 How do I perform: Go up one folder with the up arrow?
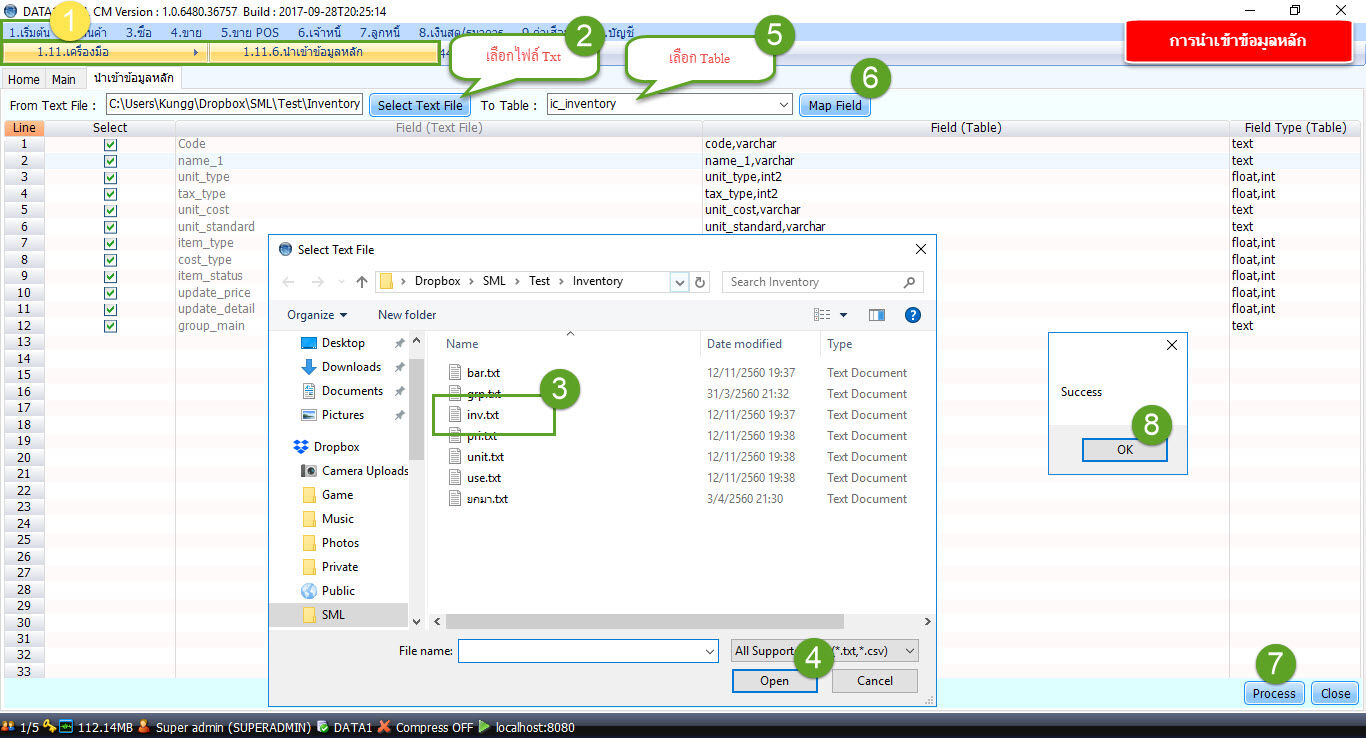coord(362,282)
